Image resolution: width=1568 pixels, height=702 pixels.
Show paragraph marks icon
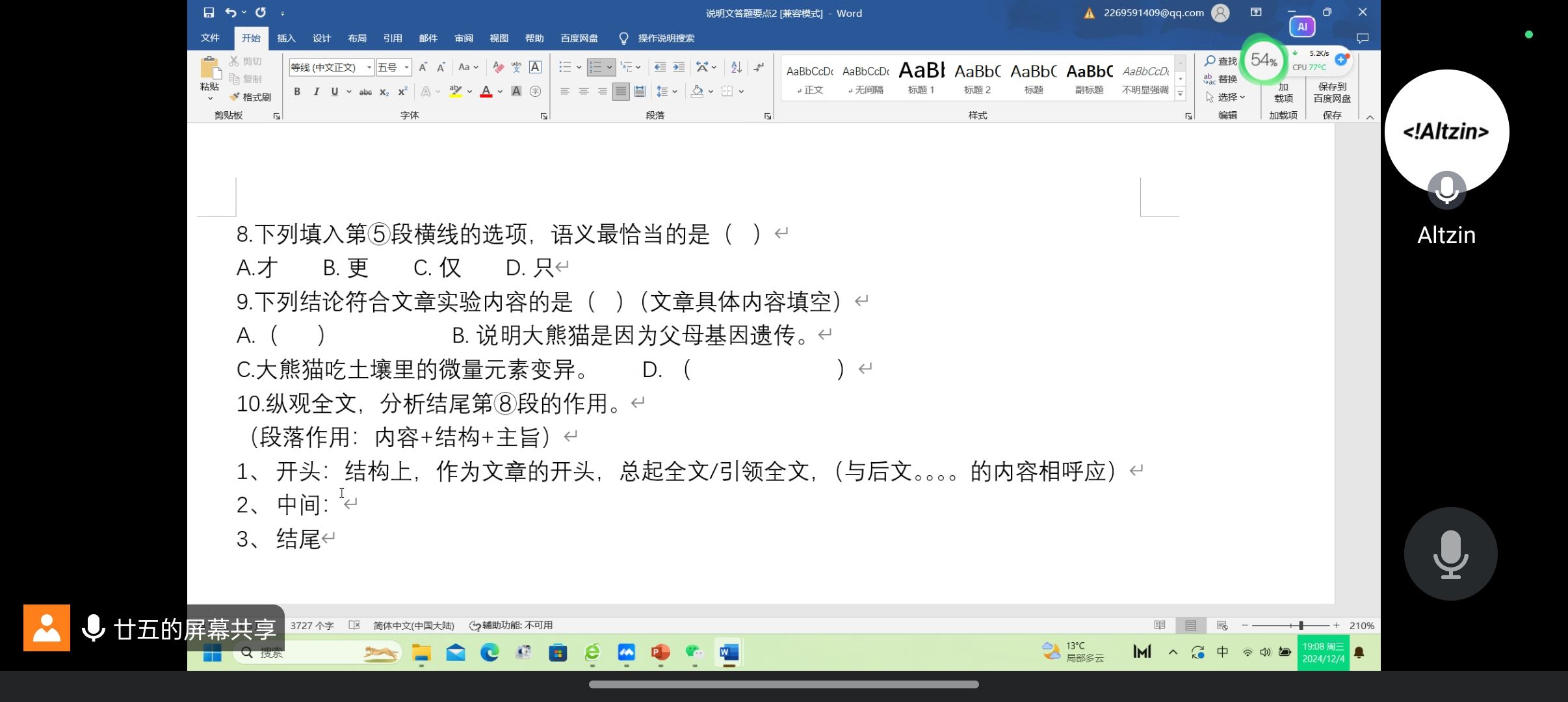click(759, 67)
